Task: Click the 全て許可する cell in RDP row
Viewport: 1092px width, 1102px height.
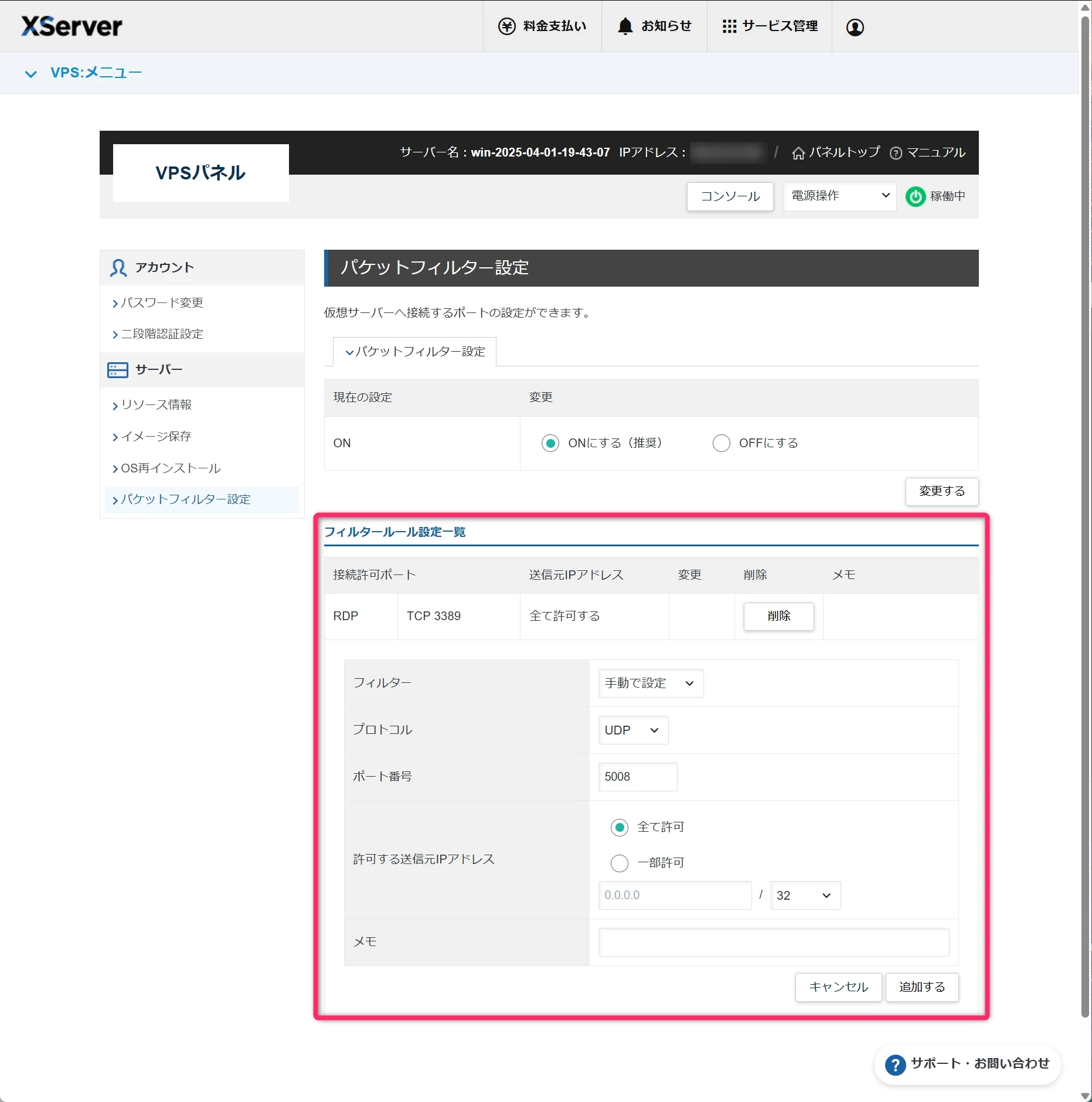Action: (594, 616)
